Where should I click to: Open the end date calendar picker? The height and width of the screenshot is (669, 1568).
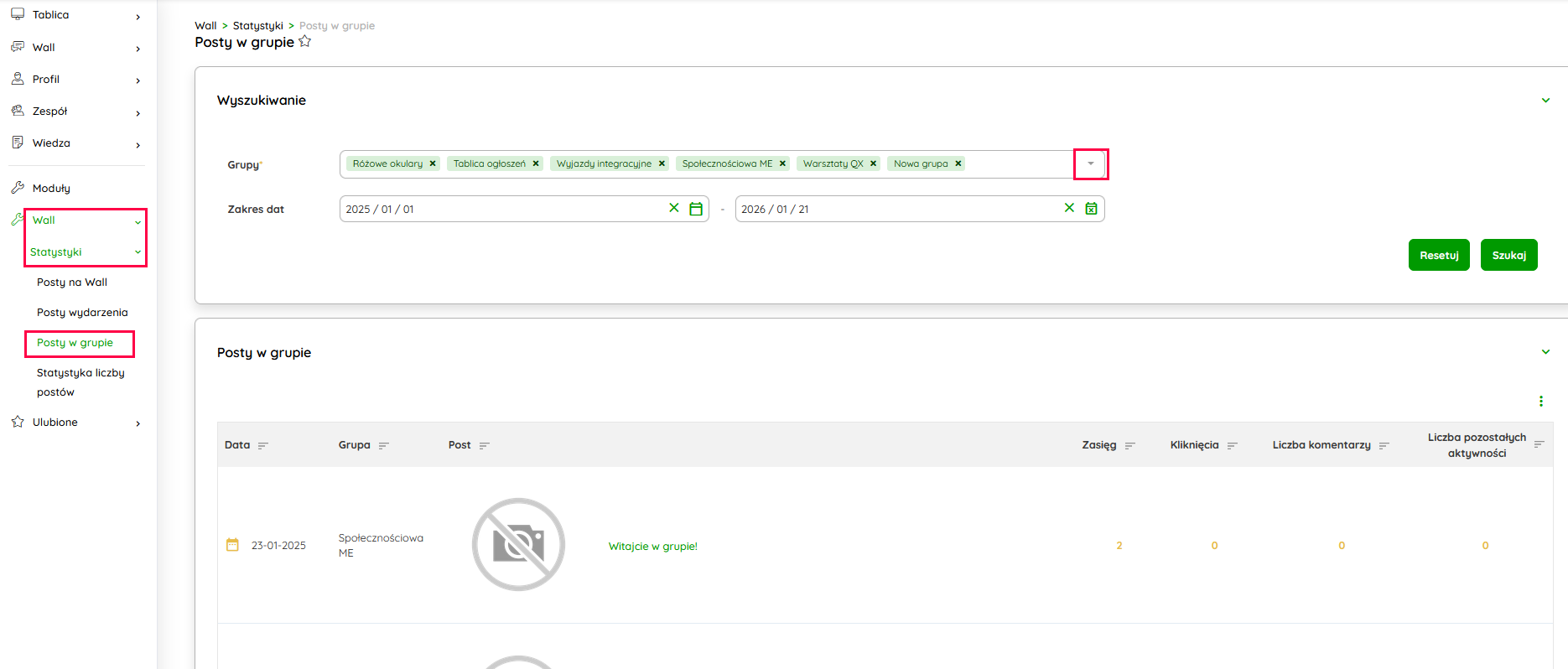pyautogui.click(x=1091, y=209)
